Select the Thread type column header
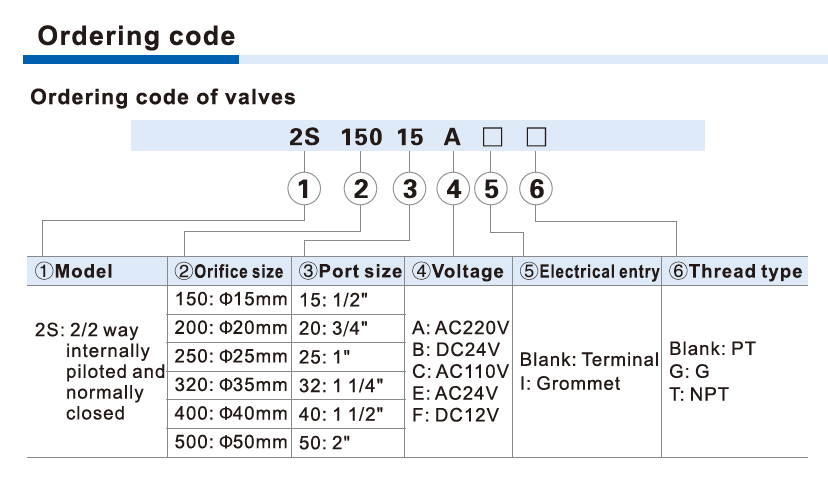The height and width of the screenshot is (490, 828). click(x=735, y=271)
